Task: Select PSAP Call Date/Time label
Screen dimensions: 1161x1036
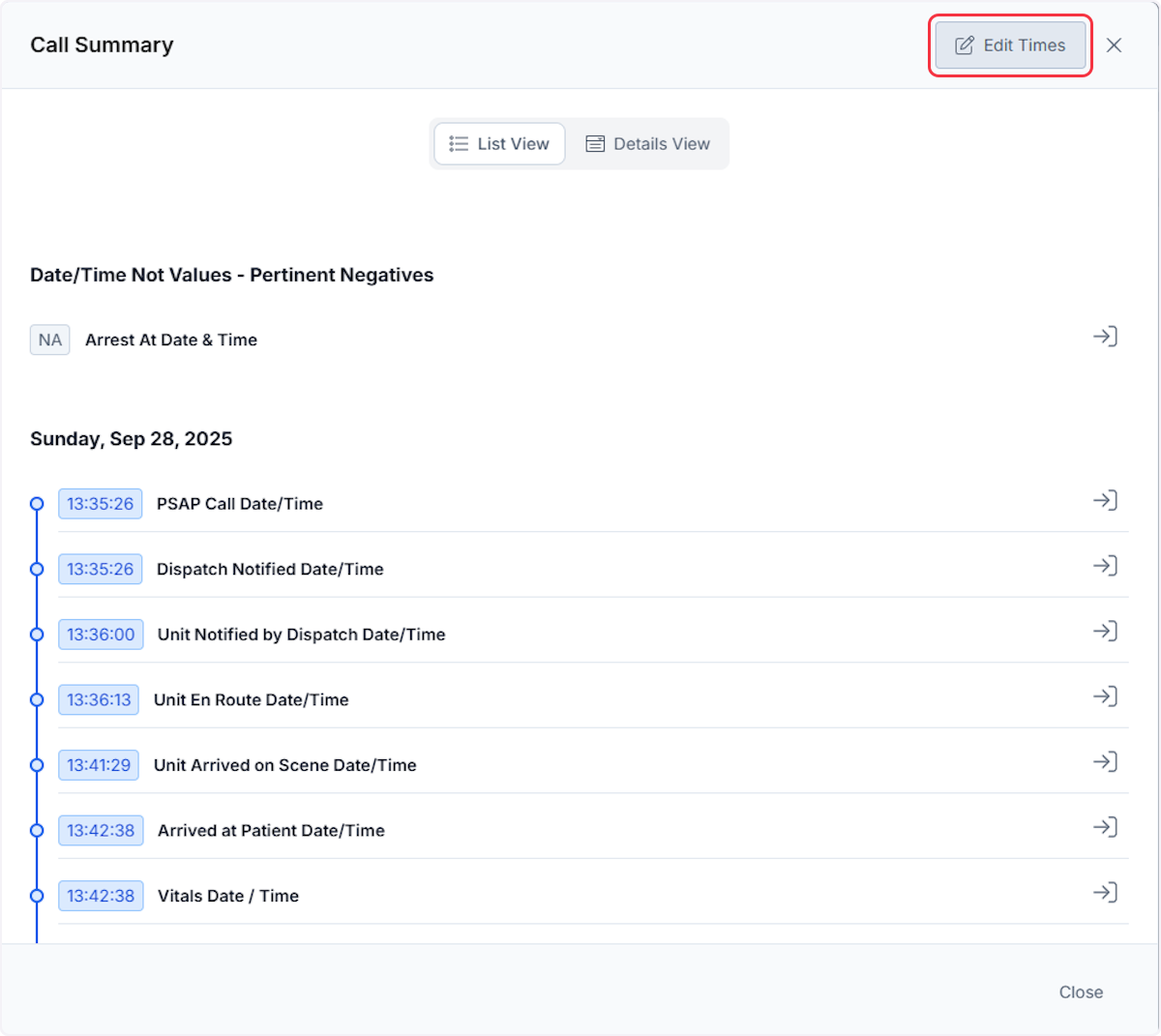Action: tap(240, 504)
